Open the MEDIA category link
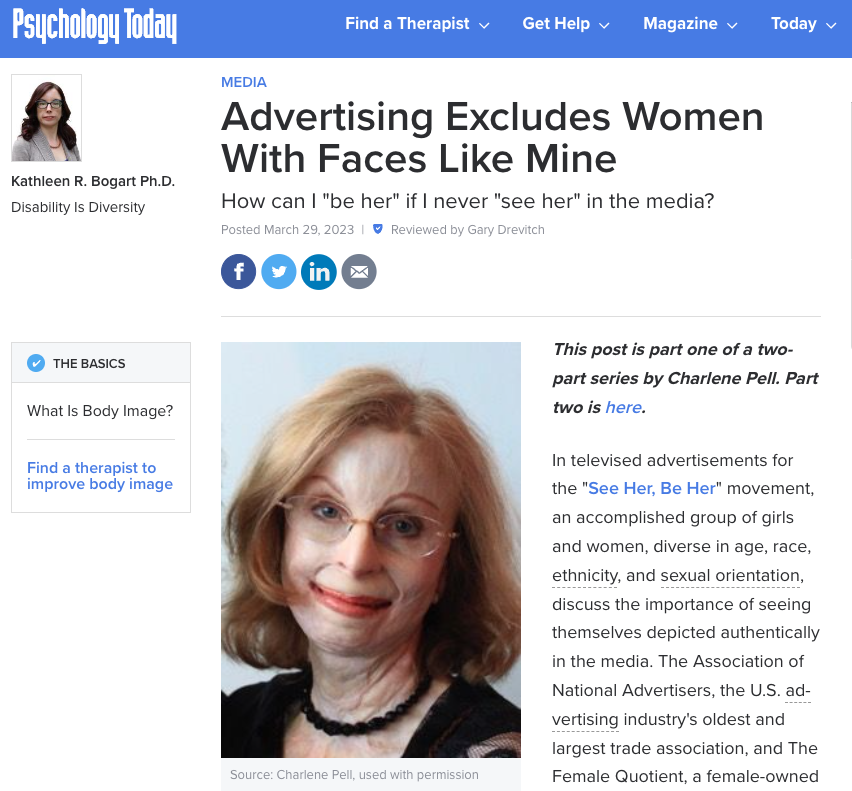Viewport: 852px width, 791px height. tap(244, 82)
